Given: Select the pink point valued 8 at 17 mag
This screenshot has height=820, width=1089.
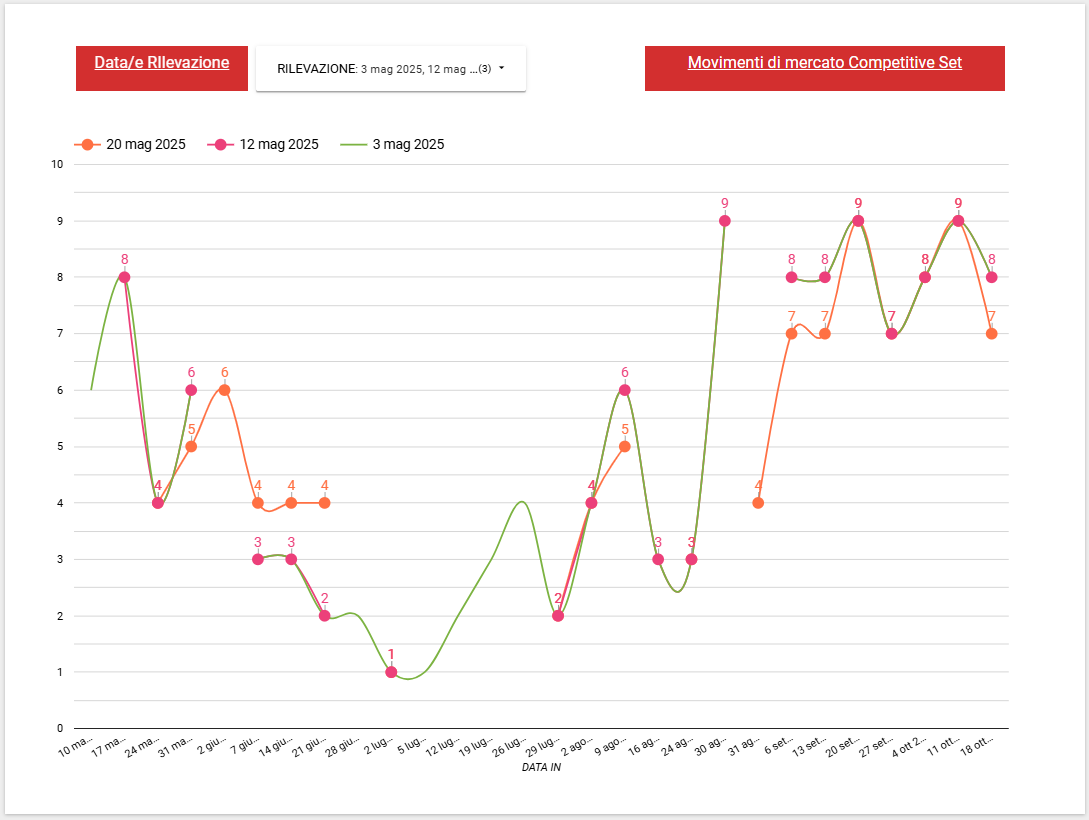Looking at the screenshot, I should [124, 277].
